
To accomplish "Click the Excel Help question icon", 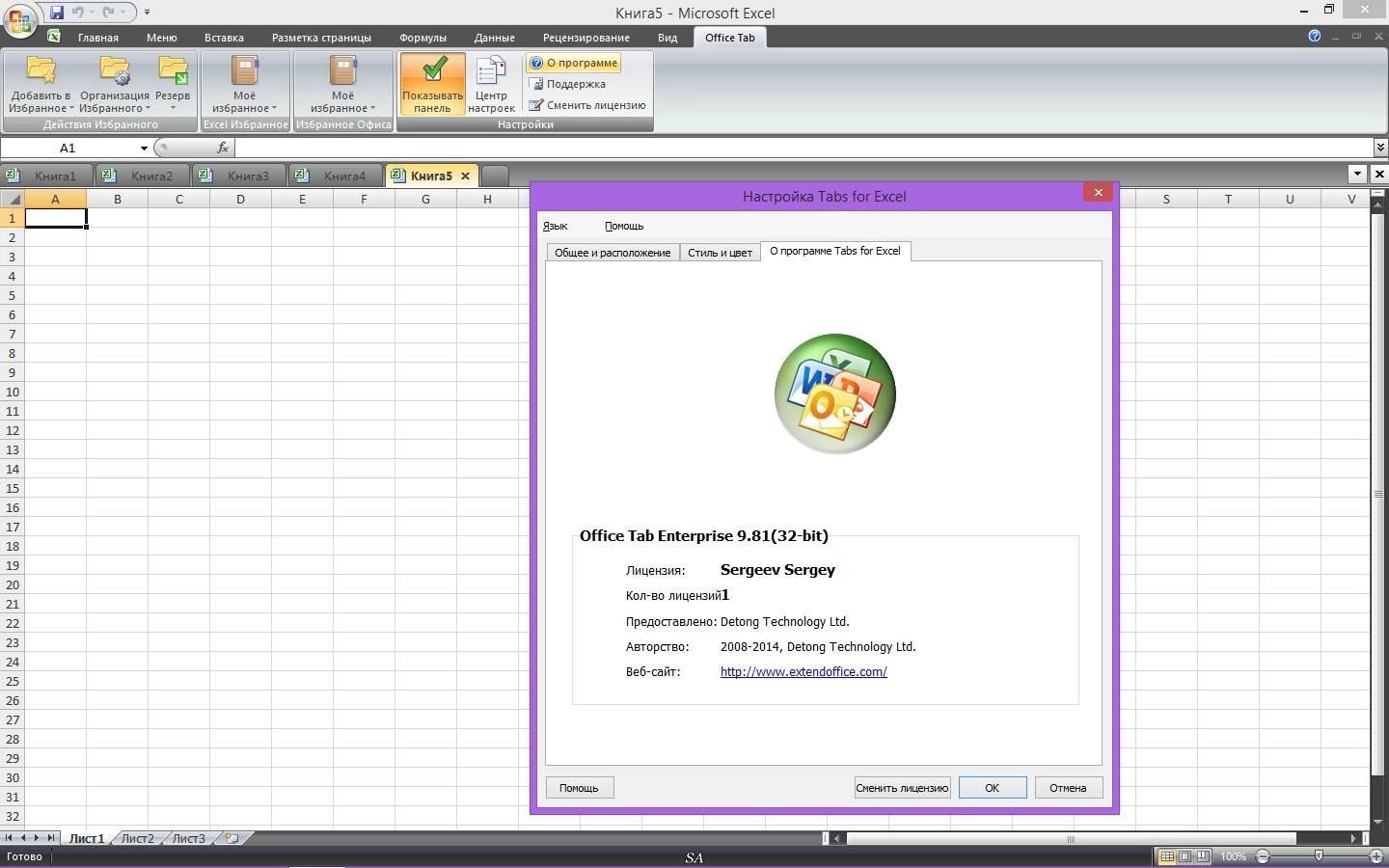I will pos(1315,36).
